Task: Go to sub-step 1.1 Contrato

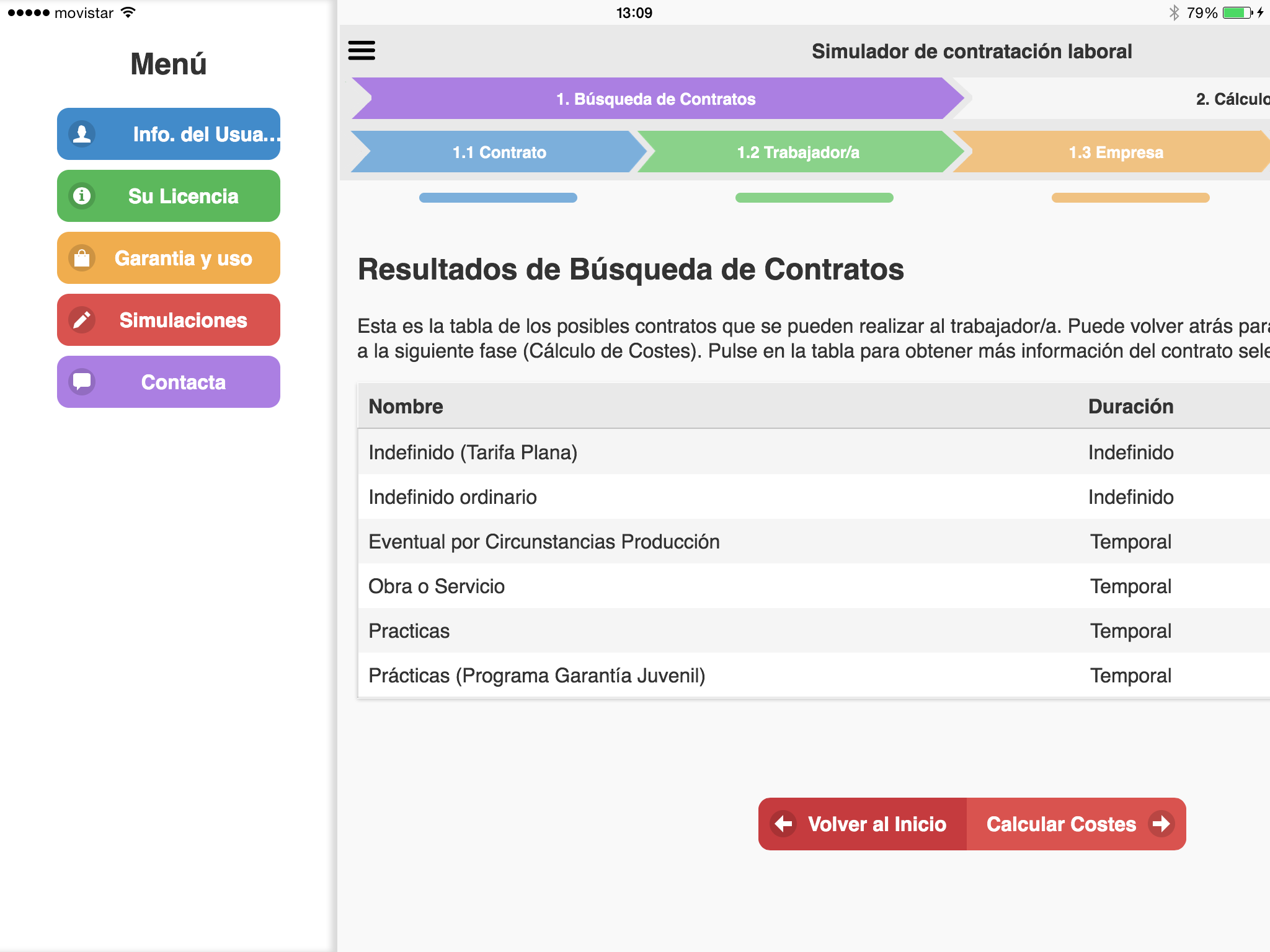Action: pyautogui.click(x=499, y=152)
